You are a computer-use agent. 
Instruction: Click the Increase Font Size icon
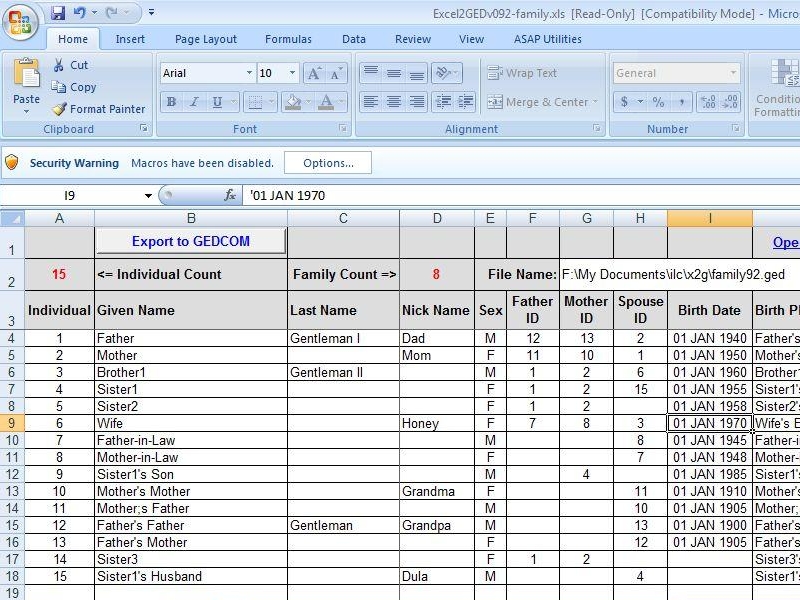312,72
